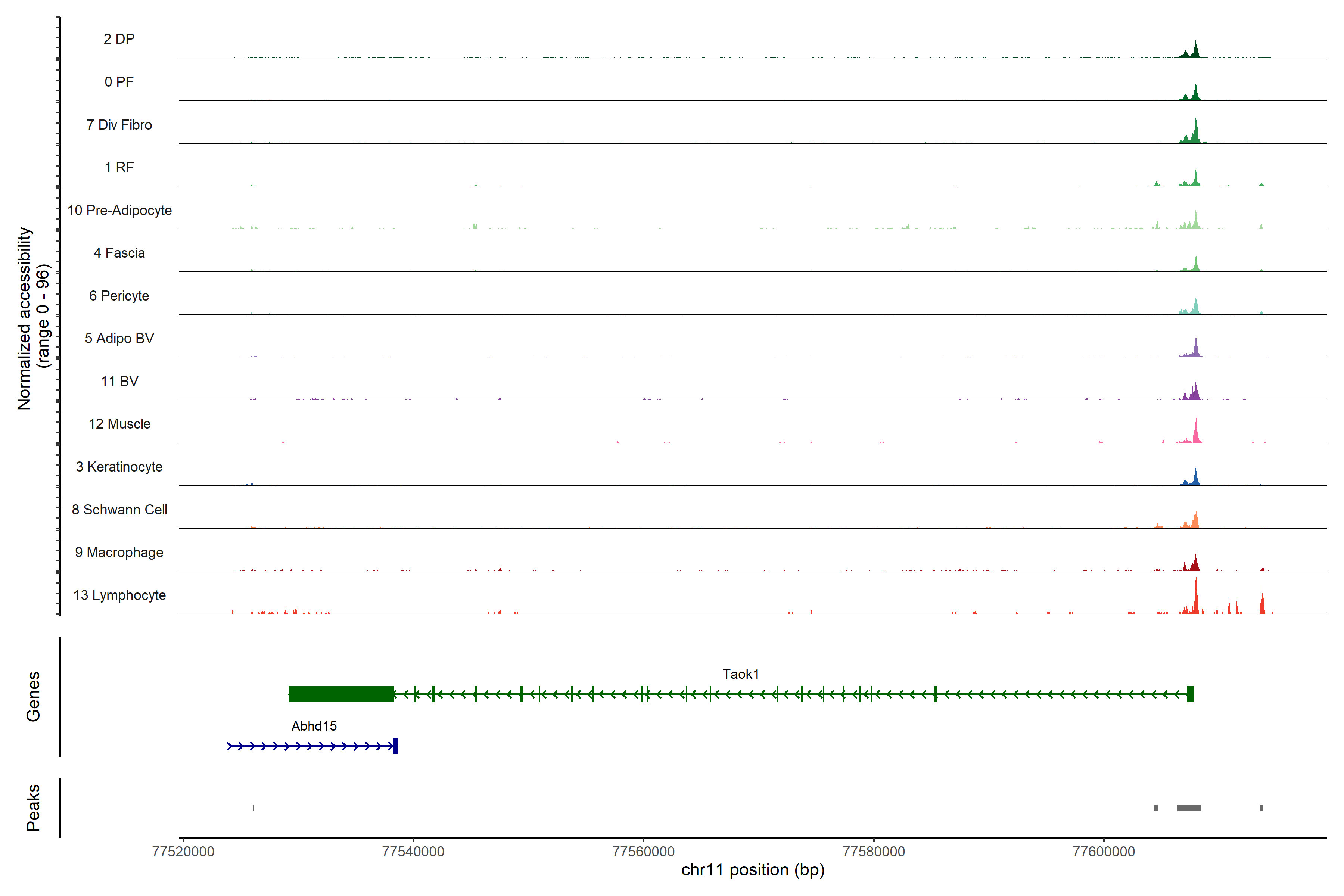The width and height of the screenshot is (1344, 896).
Task: Click the 8 Schwann Cell label
Action: pyautogui.click(x=119, y=510)
